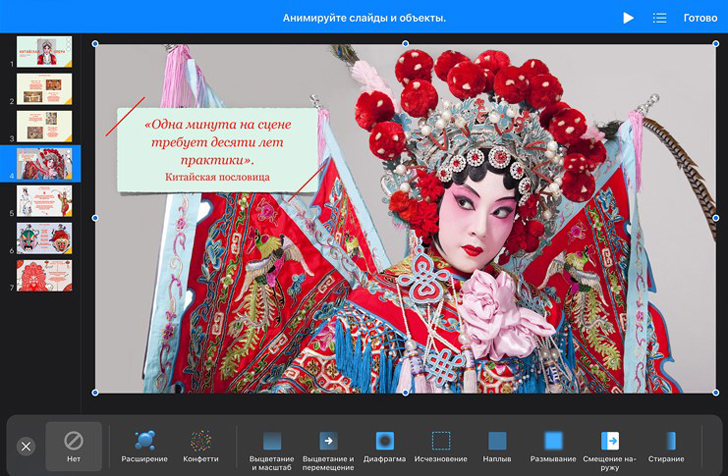Switch to slide 5 thumbnail
The height and width of the screenshot is (476, 728).
(44, 200)
